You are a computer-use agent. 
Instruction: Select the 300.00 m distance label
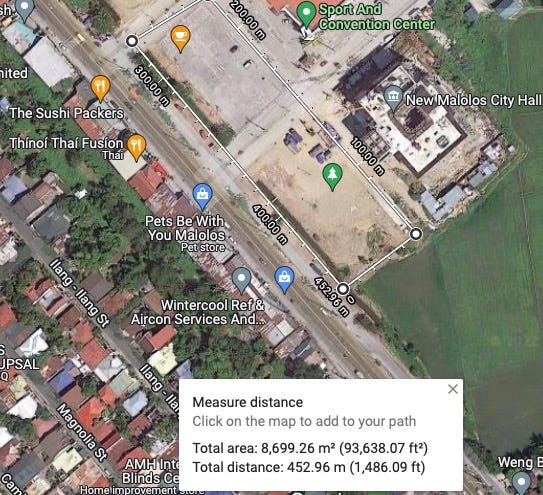click(x=152, y=86)
